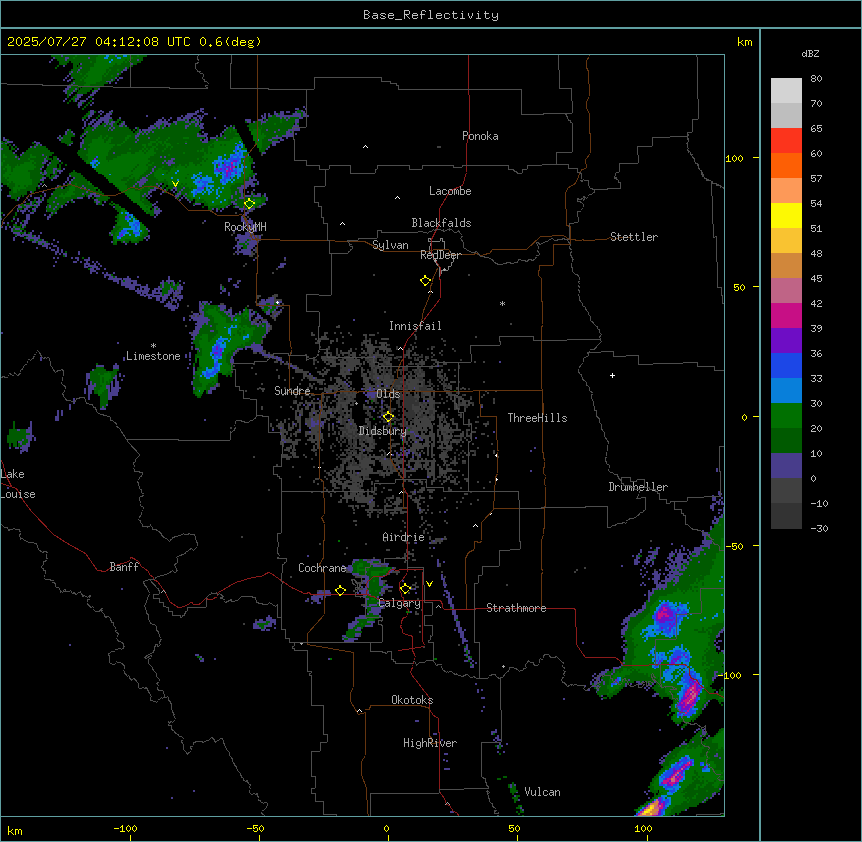Image resolution: width=862 pixels, height=842 pixels.
Task: Click the yellow diamond marker below Cochrane
Action: [x=340, y=590]
